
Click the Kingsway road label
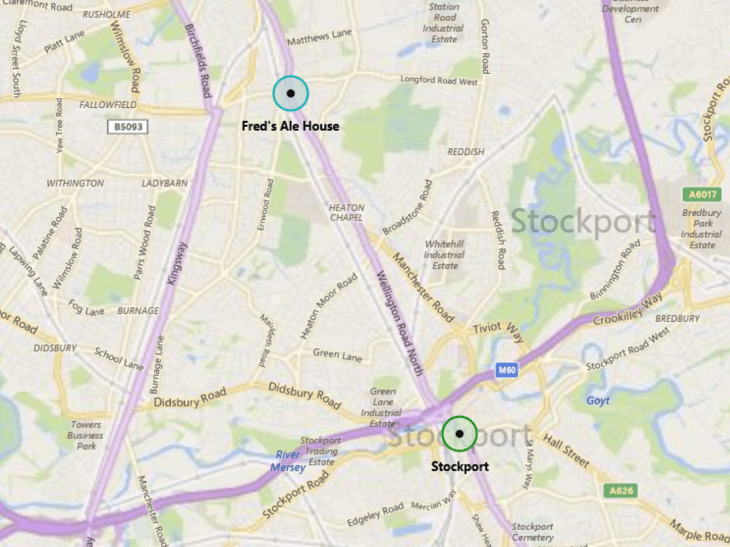pos(176,263)
